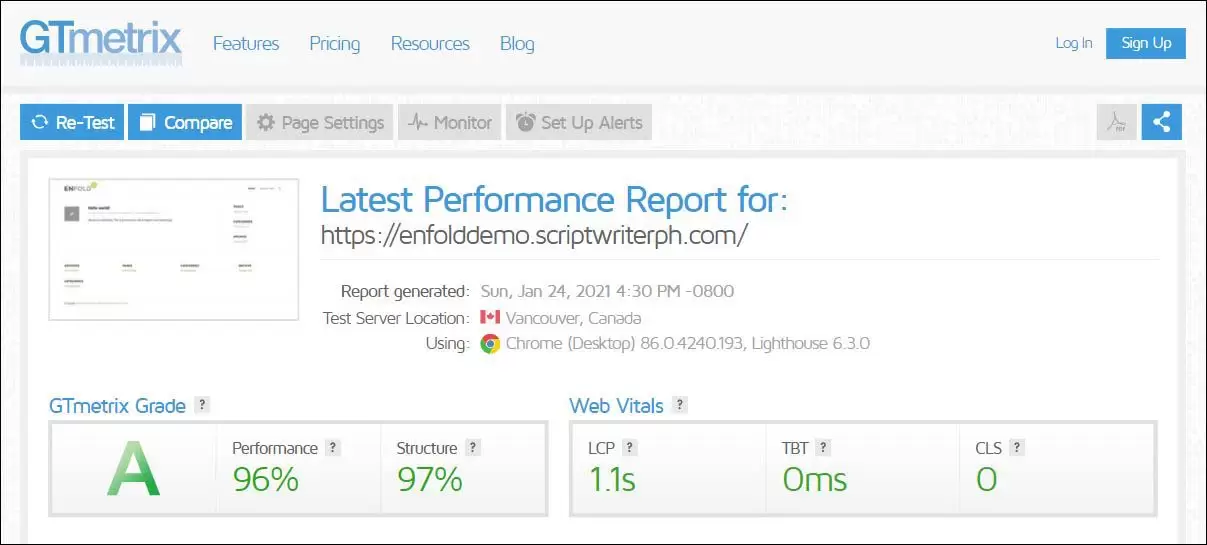1207x545 pixels.
Task: Visit the Blog page
Action: click(517, 44)
